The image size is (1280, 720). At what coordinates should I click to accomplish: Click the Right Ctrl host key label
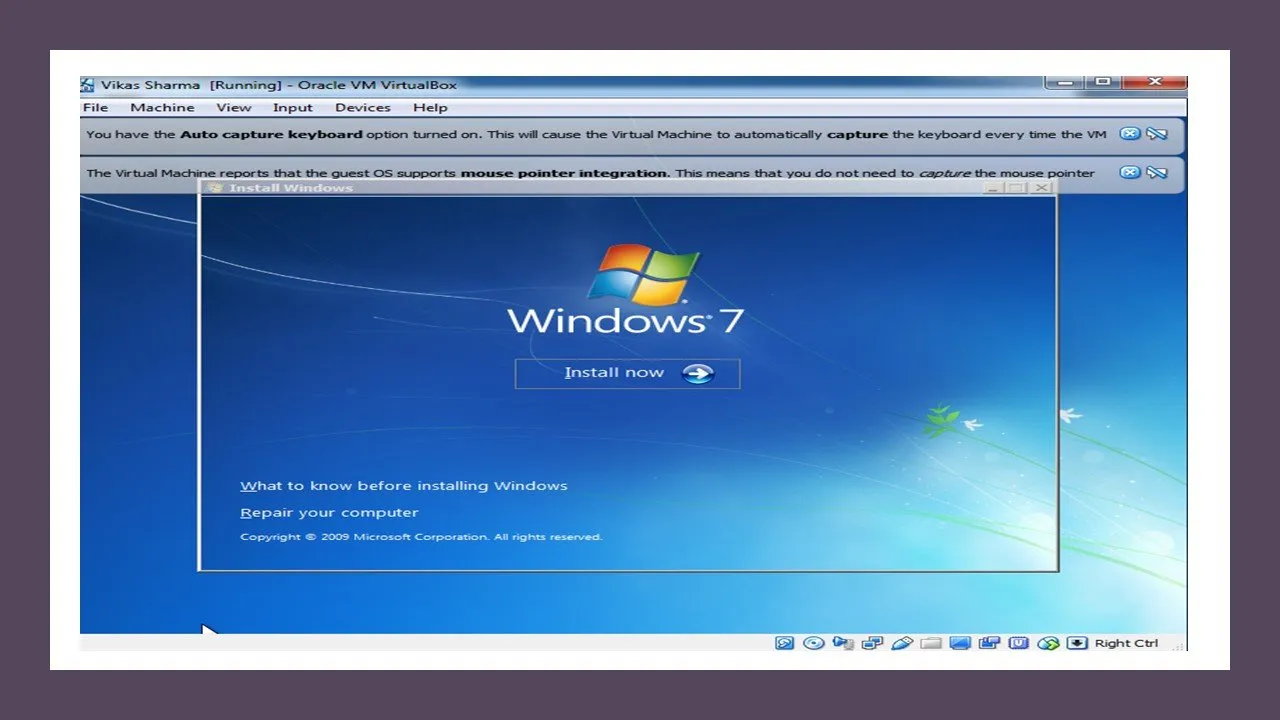point(1126,643)
